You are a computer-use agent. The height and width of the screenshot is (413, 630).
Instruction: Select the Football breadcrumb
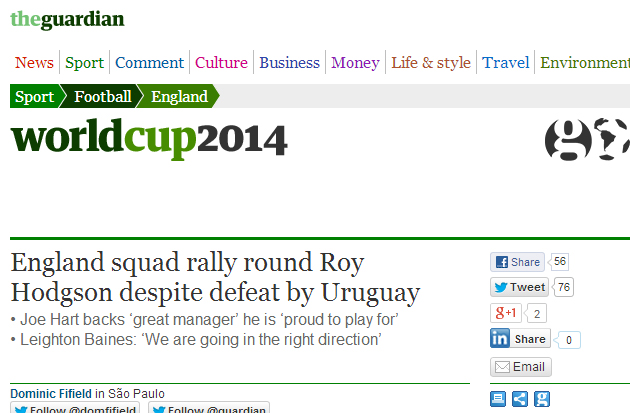click(103, 97)
